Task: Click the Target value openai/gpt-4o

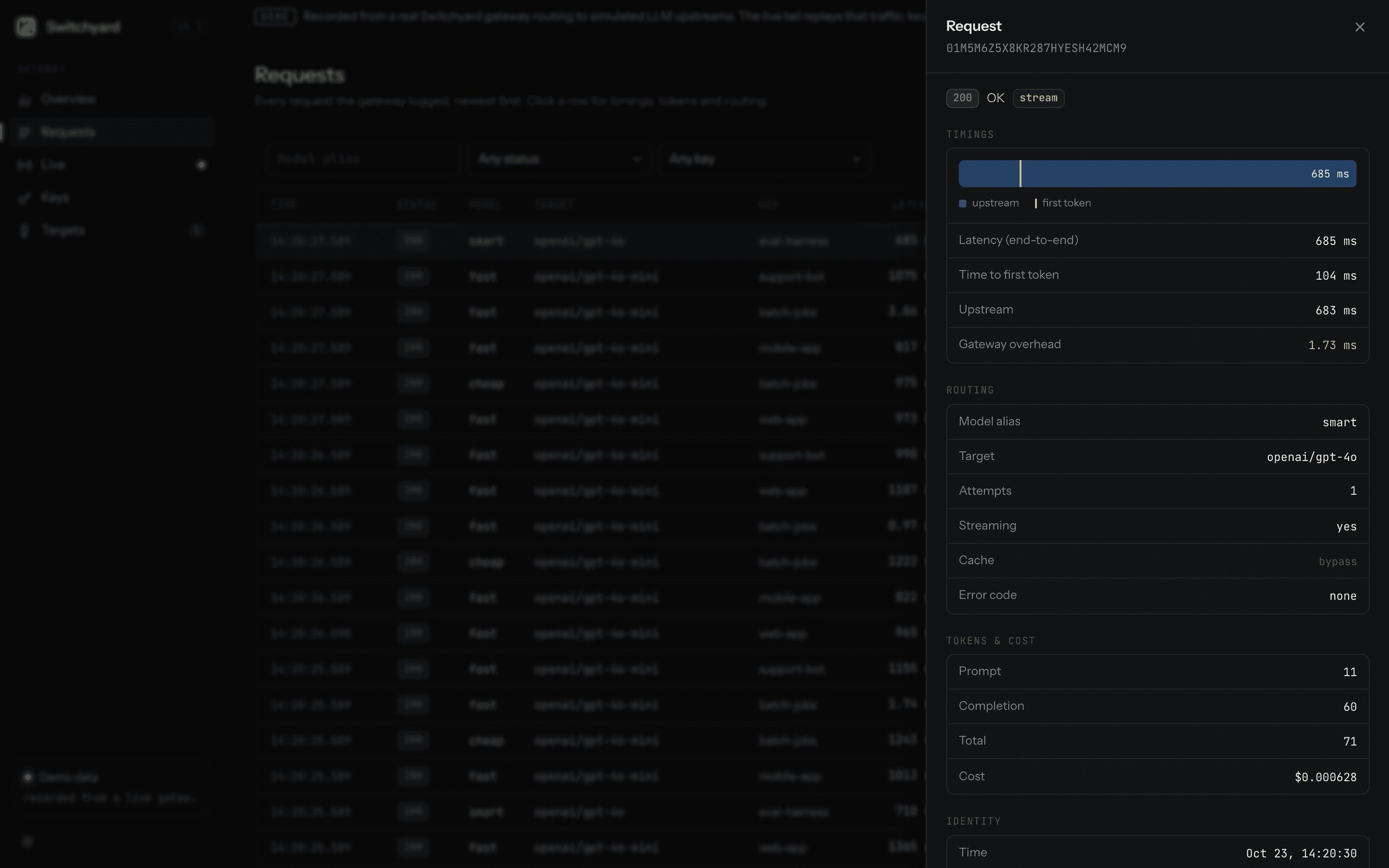Action: click(x=1311, y=457)
